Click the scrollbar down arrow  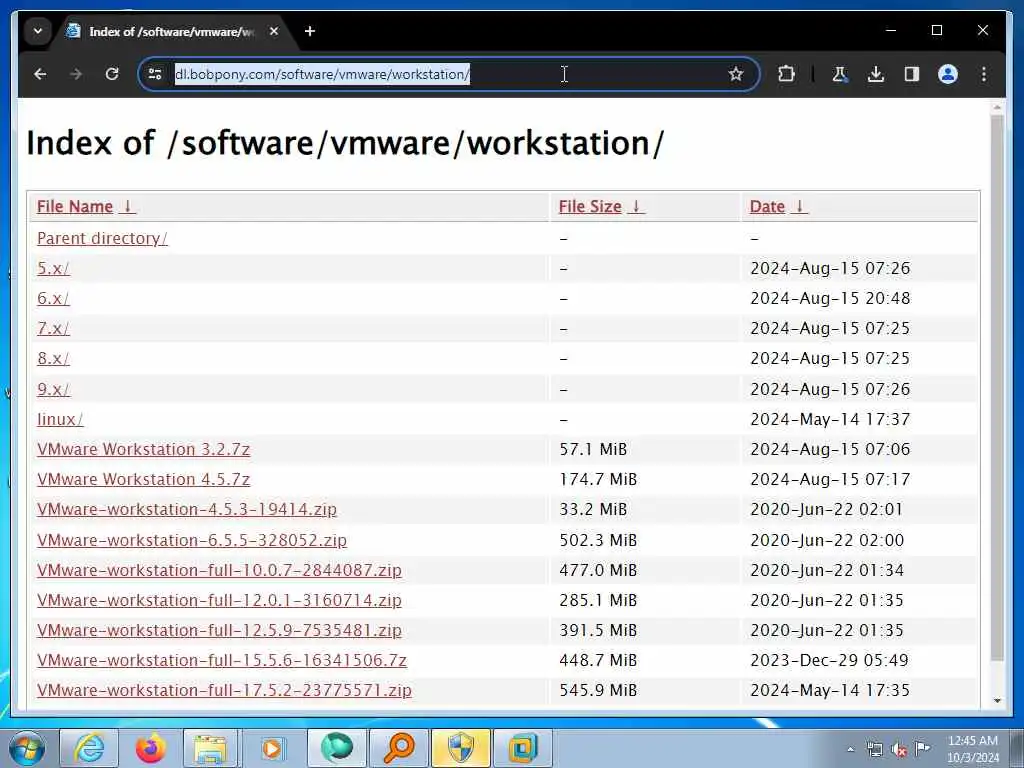(x=997, y=701)
